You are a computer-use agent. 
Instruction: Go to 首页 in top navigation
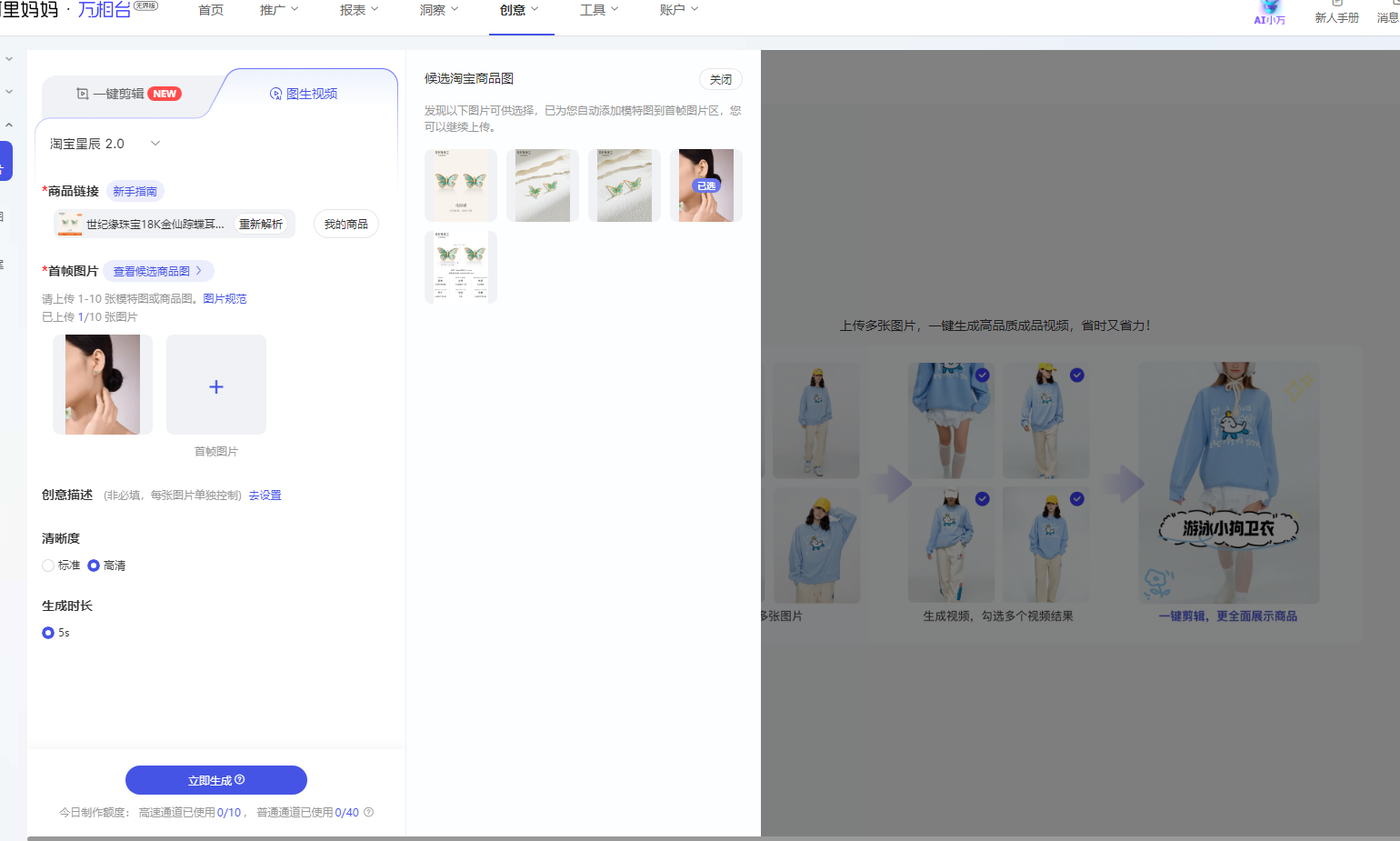click(x=211, y=10)
